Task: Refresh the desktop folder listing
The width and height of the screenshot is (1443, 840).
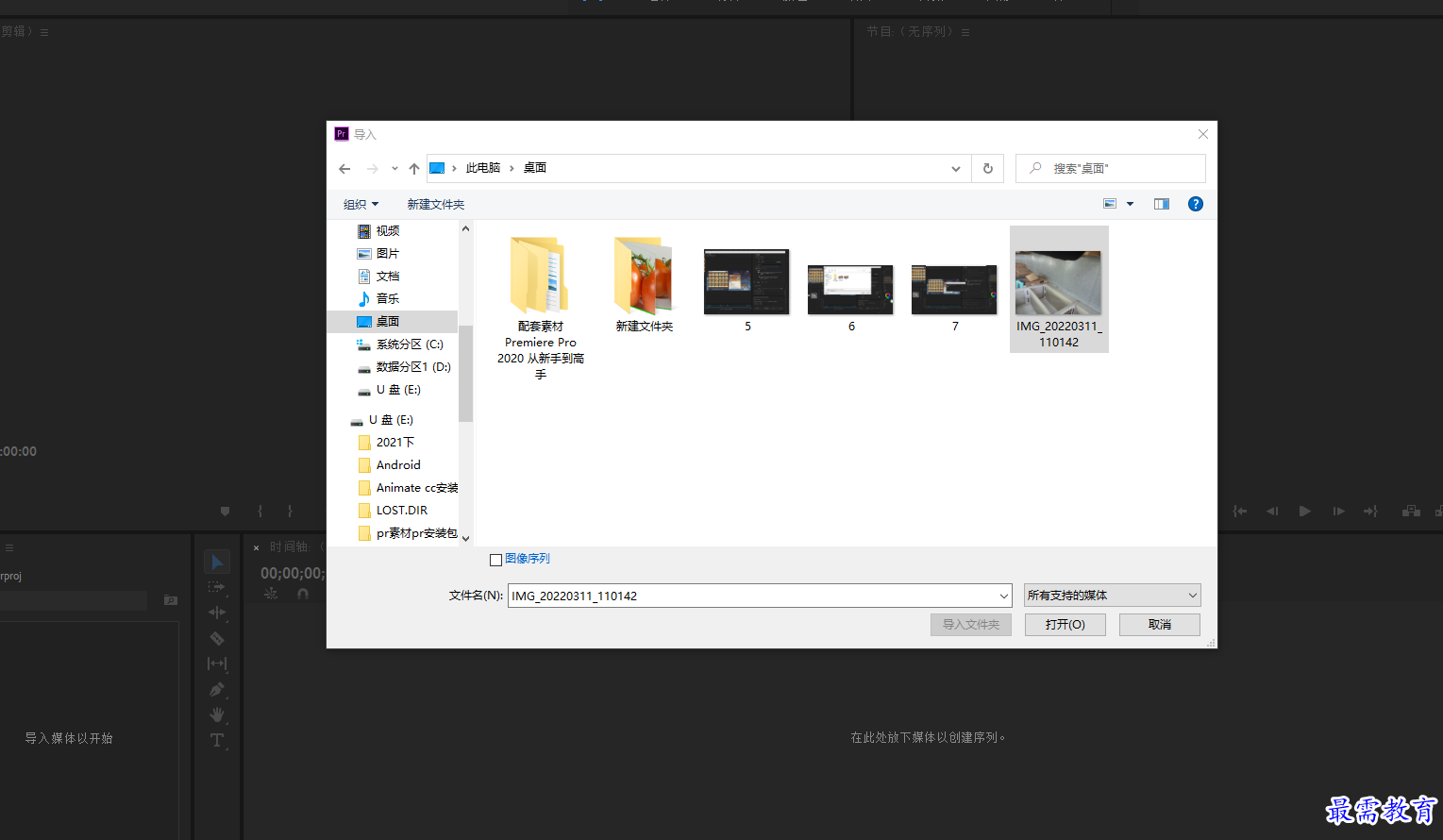Action: click(x=988, y=169)
